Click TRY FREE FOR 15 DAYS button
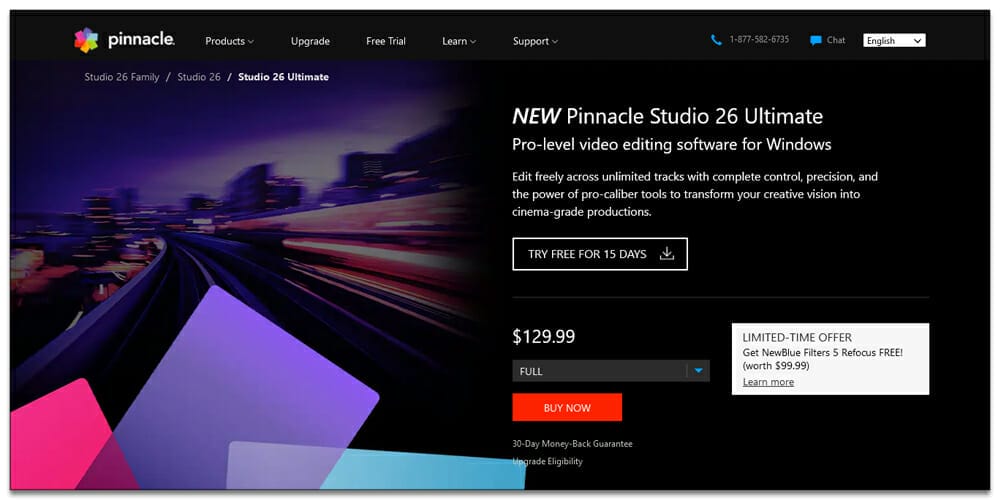 [x=599, y=254]
